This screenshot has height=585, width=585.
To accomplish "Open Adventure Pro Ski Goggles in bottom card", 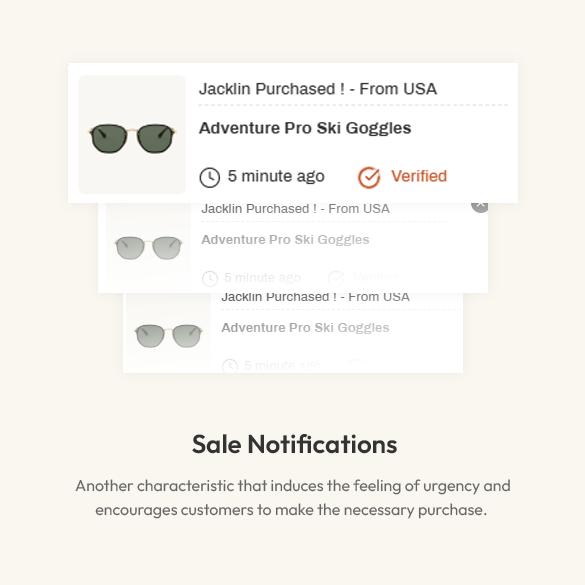I will point(305,328).
